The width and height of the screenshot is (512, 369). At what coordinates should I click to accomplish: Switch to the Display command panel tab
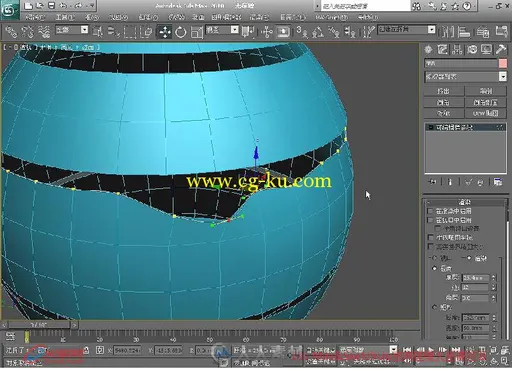coord(487,50)
